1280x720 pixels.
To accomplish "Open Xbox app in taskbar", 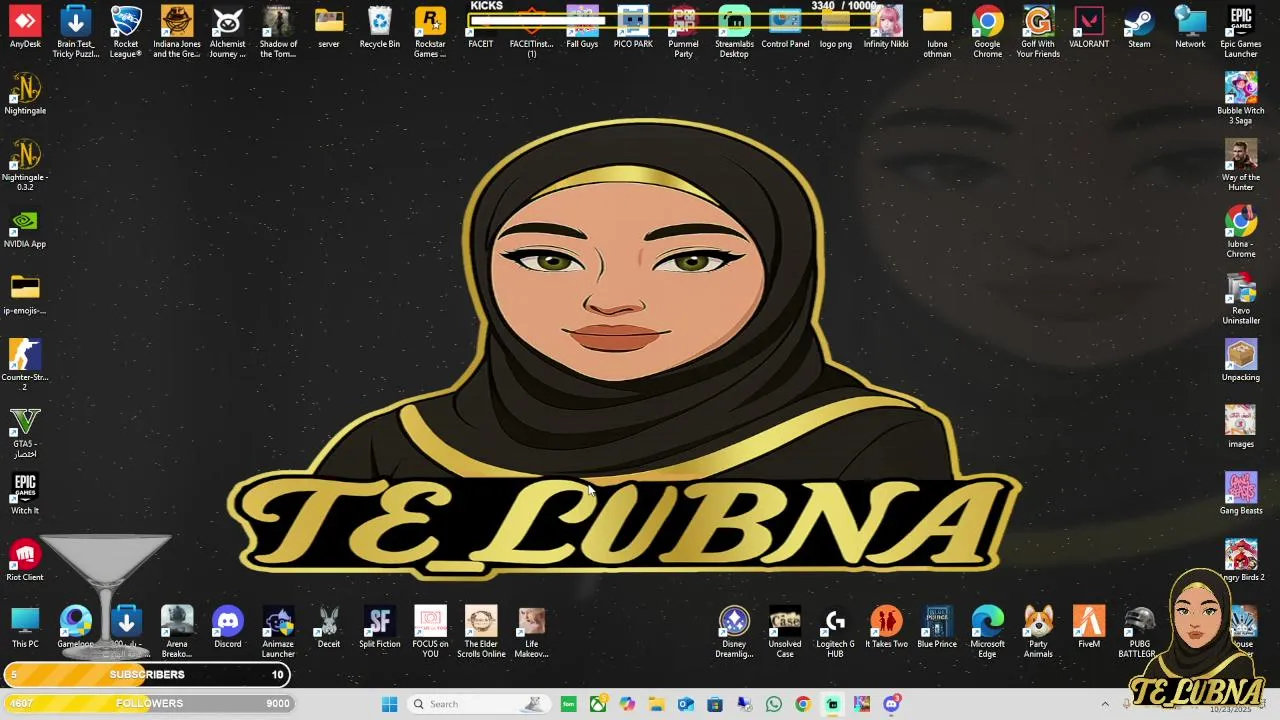I will (598, 704).
